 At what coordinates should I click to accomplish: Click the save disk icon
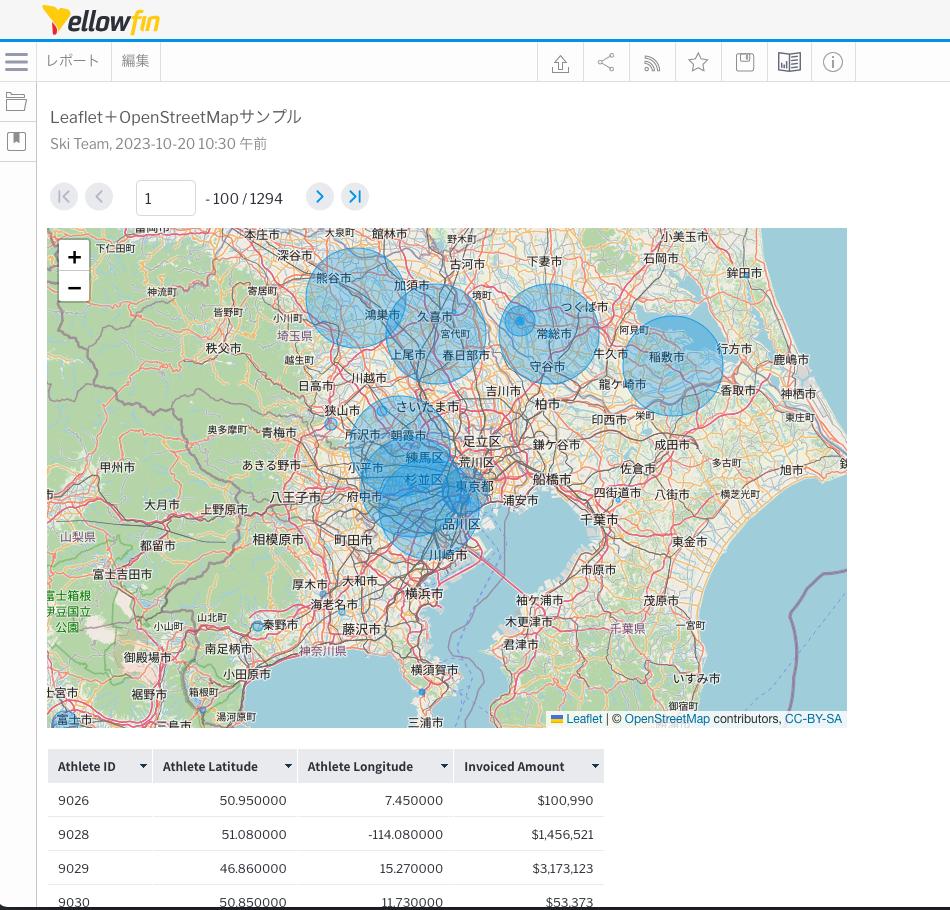pos(745,62)
